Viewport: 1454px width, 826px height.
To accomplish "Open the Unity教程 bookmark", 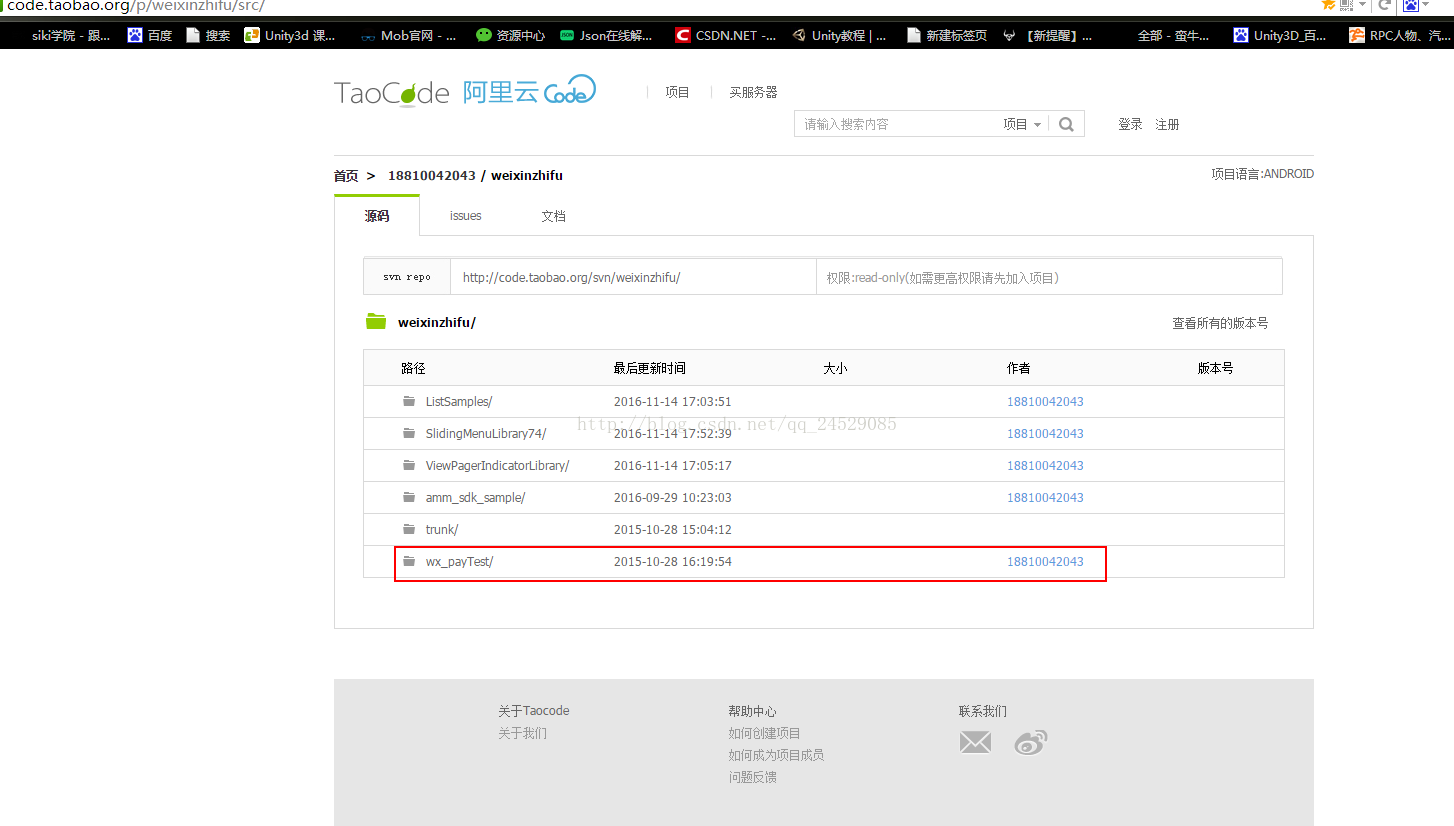I will pos(839,35).
